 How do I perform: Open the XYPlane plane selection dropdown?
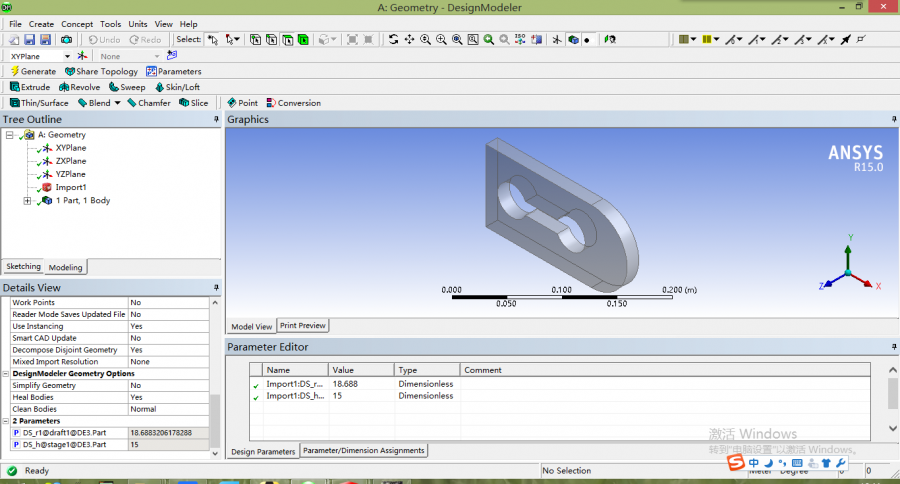[x=67, y=56]
